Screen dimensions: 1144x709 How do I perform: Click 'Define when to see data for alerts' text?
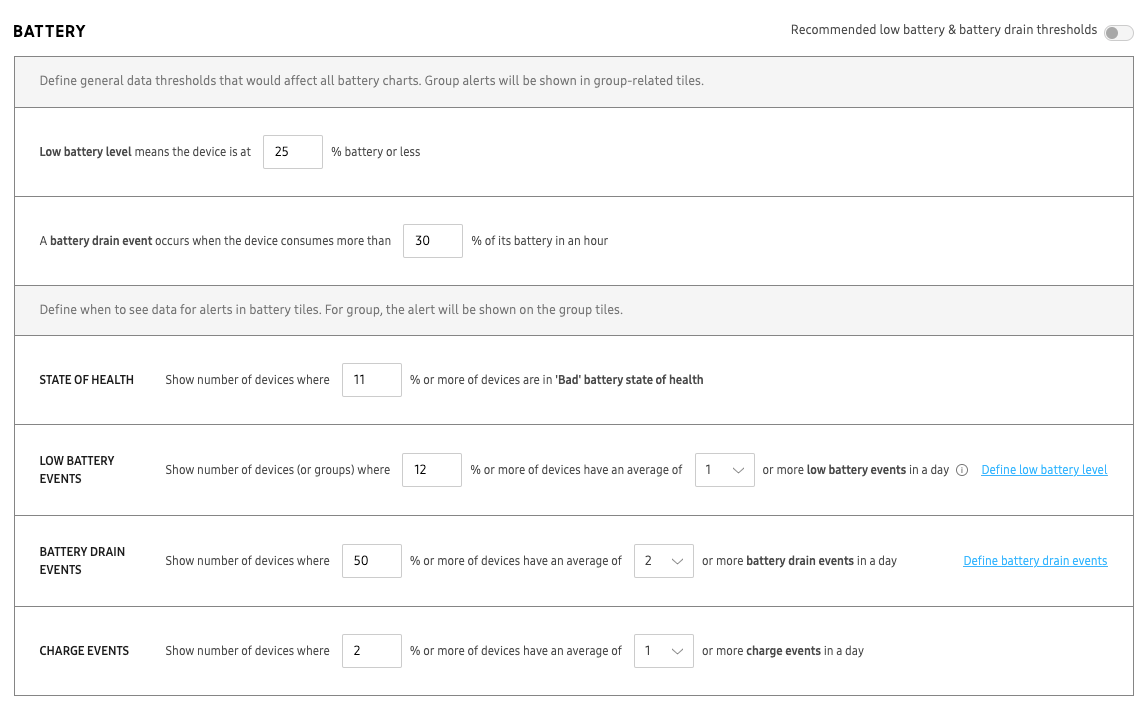(x=331, y=310)
